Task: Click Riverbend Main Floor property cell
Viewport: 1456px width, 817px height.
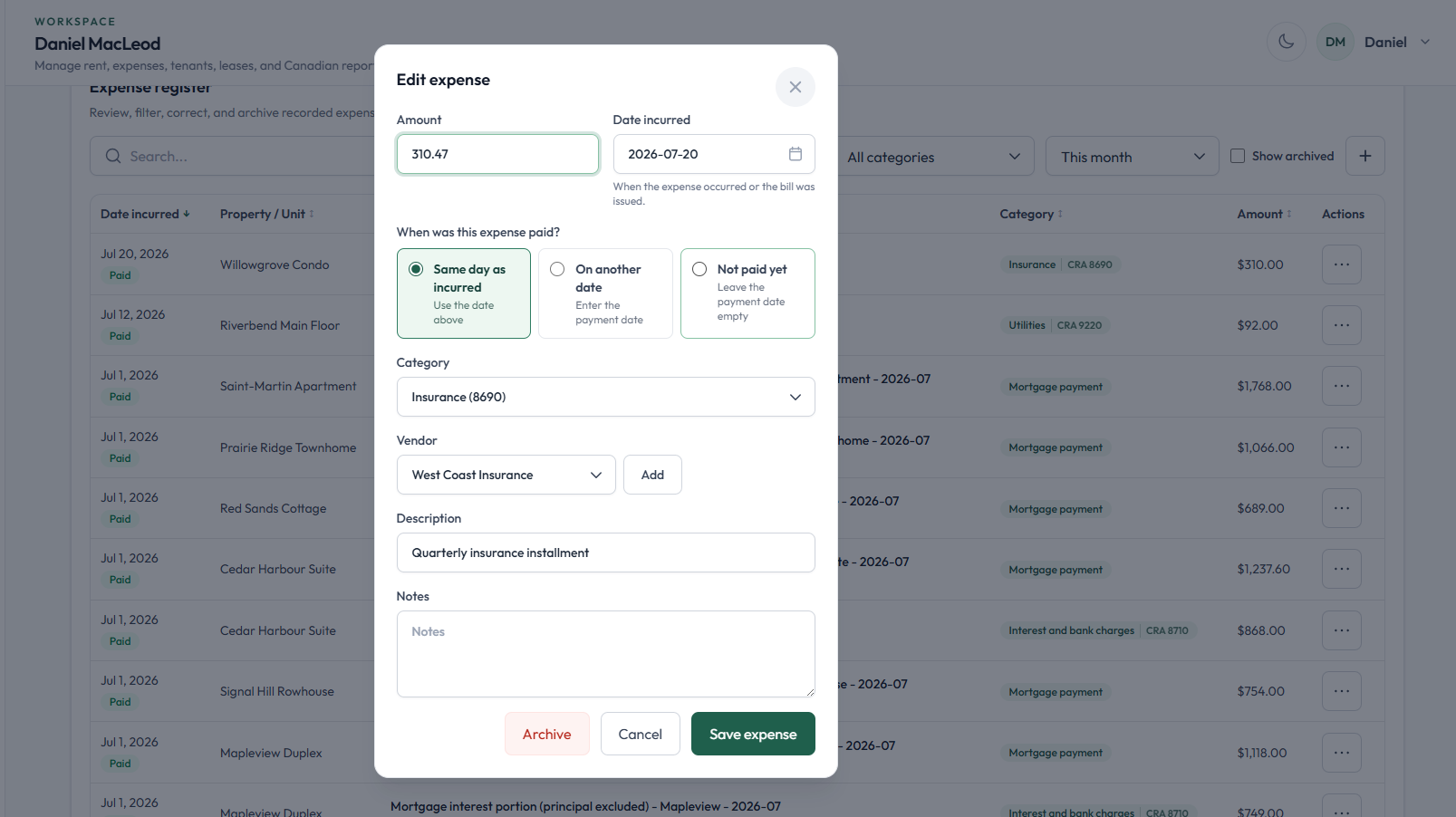Action: [280, 325]
